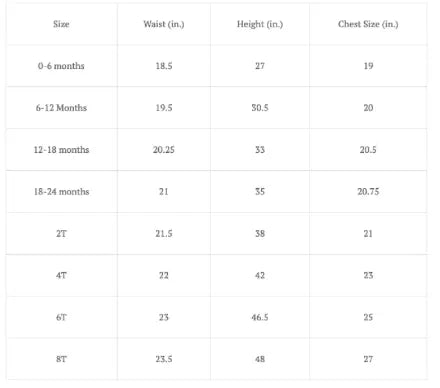Select the 0-6 months size cell
Screen dimensions: 440x388
tap(61, 66)
